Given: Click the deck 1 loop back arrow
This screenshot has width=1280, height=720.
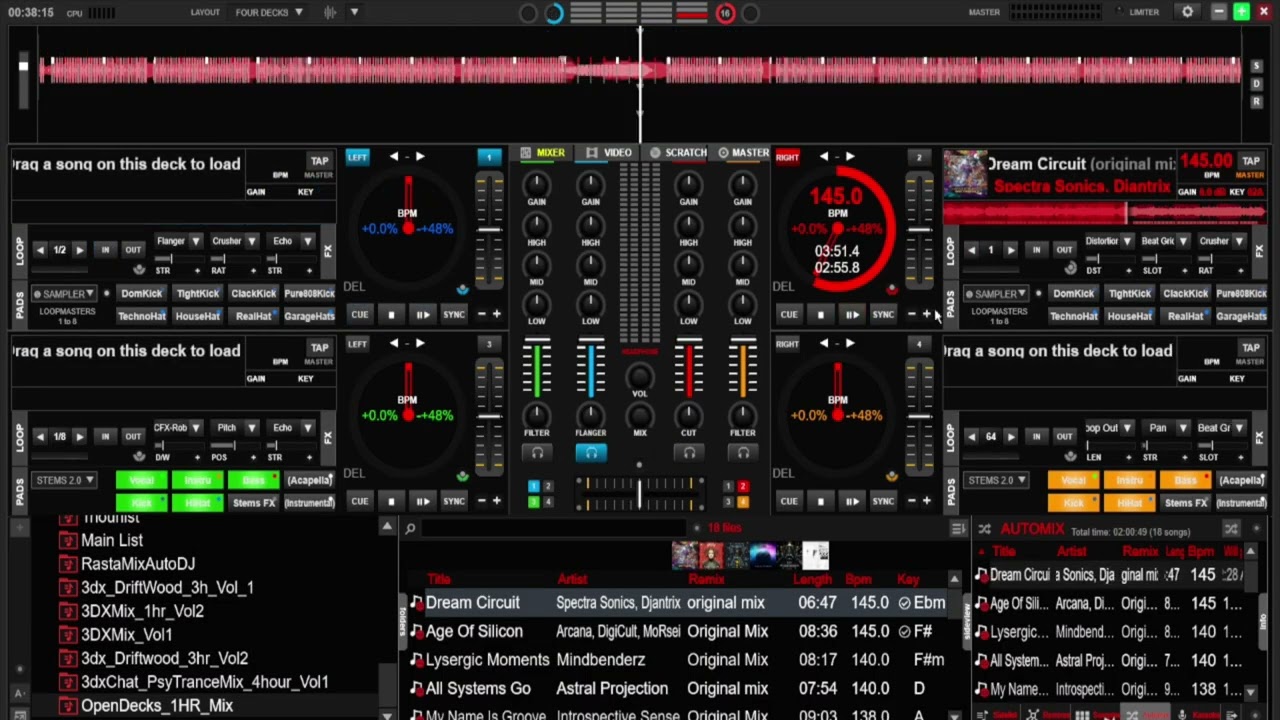Looking at the screenshot, I should tap(40, 249).
